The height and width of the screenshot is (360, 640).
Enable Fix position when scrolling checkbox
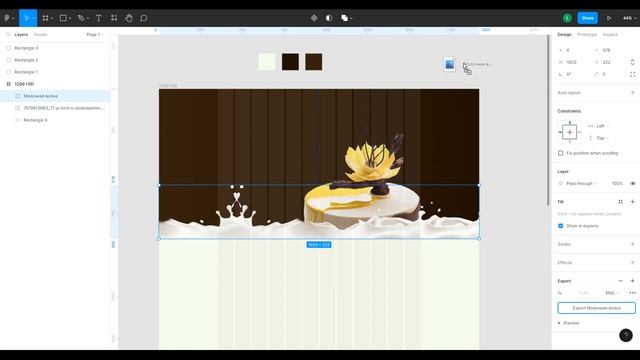pos(560,153)
